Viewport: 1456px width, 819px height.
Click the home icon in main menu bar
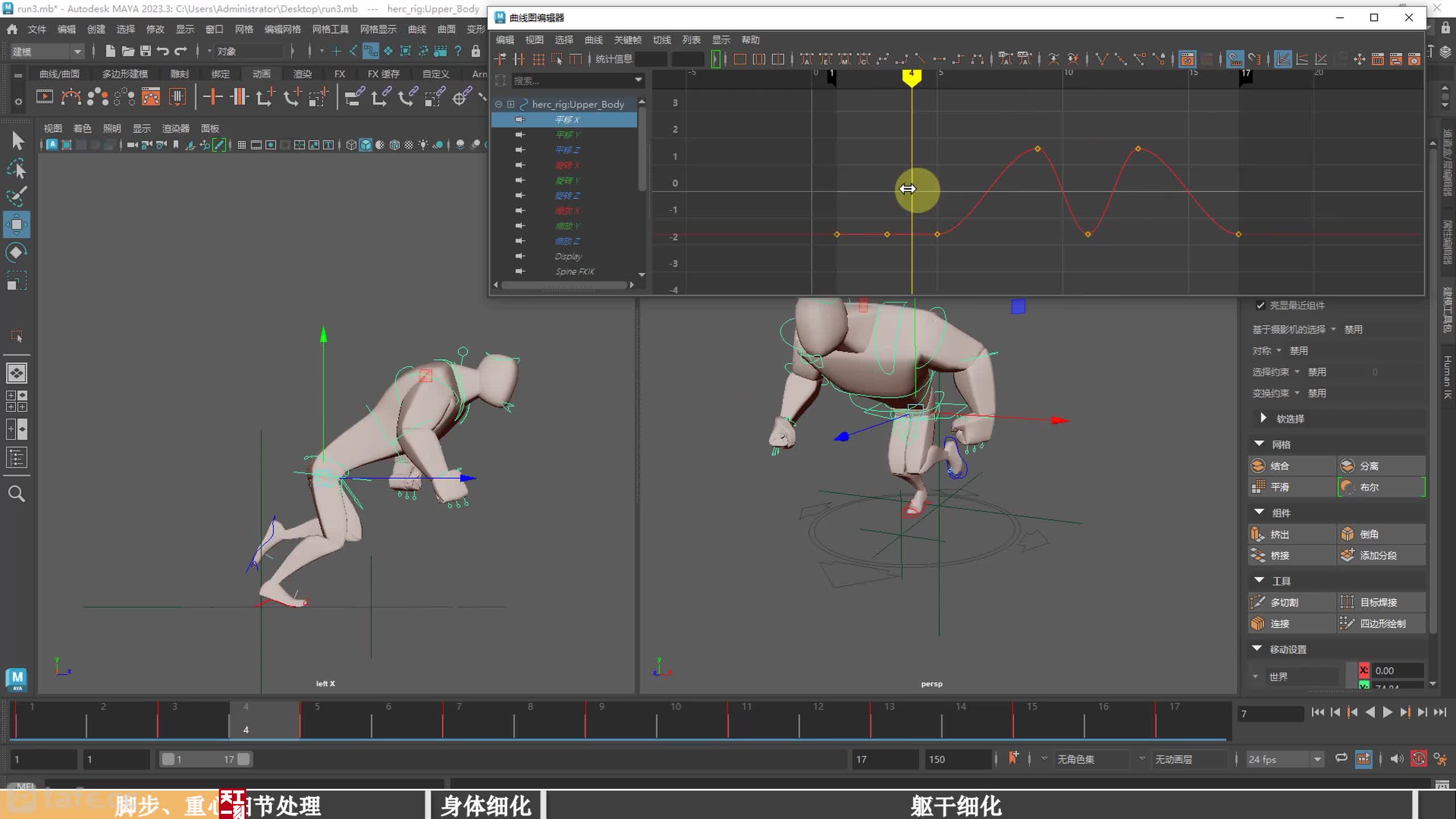click(12, 29)
